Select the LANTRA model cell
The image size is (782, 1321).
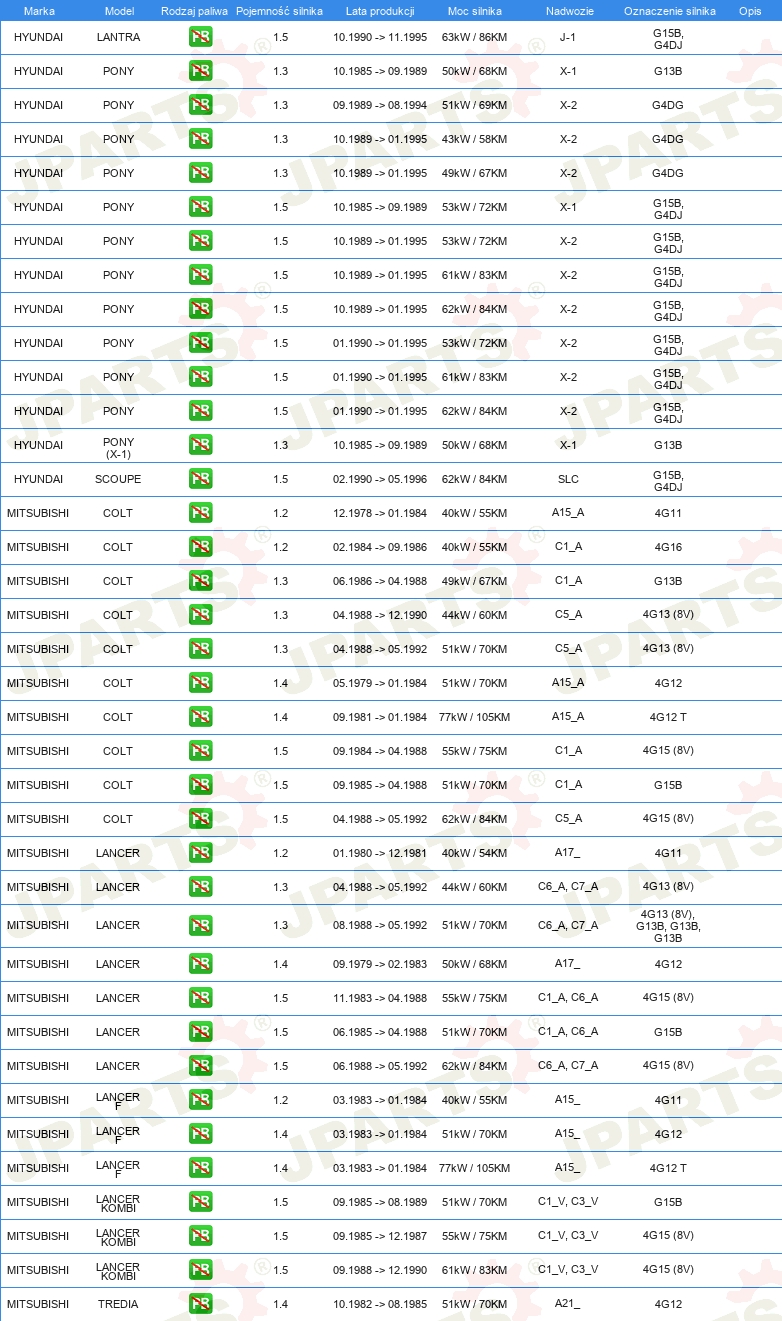(x=118, y=37)
